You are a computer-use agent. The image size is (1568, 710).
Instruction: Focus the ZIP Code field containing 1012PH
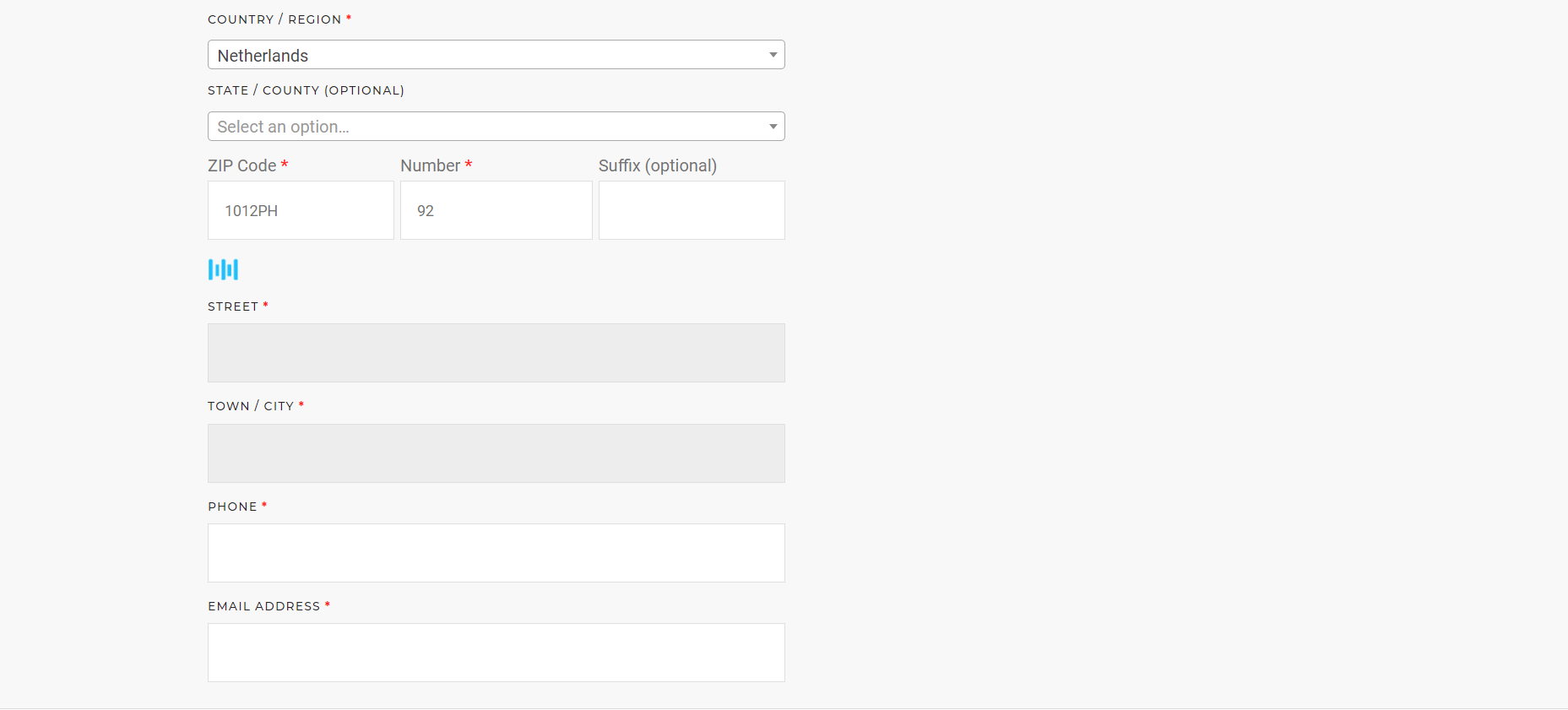pos(301,210)
